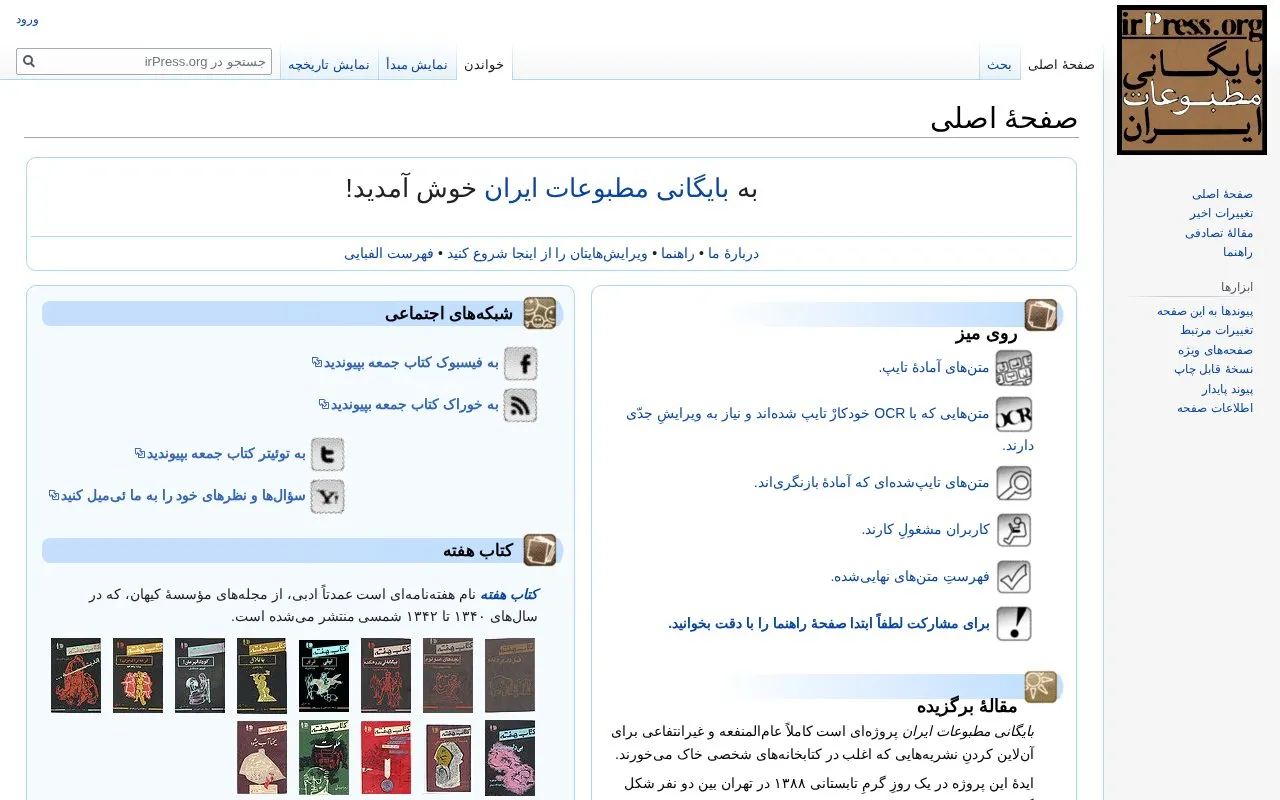Click the فهرست الفبایی link
This screenshot has height=800, width=1280.
[389, 253]
